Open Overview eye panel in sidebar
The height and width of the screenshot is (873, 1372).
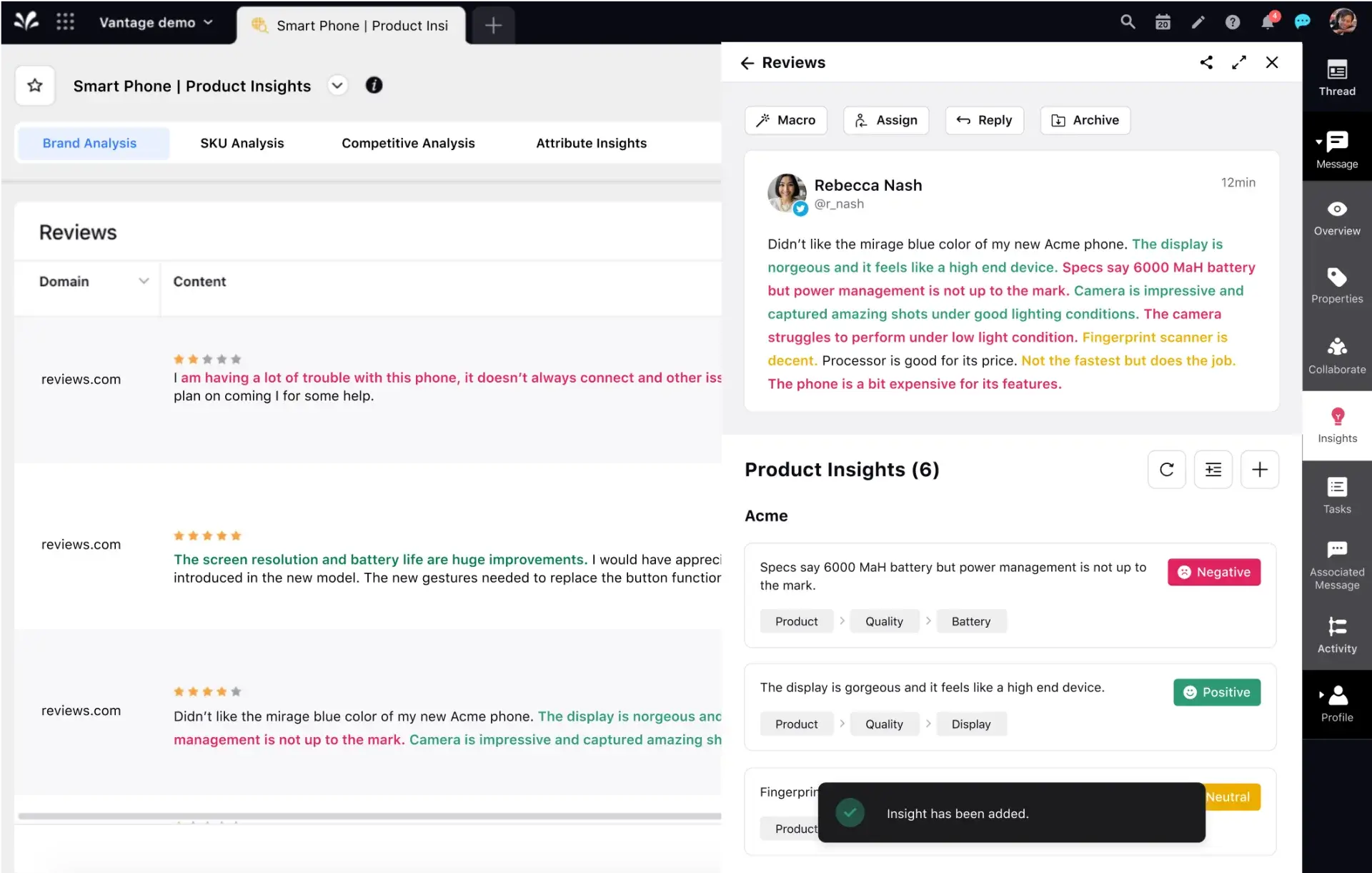[x=1337, y=217]
